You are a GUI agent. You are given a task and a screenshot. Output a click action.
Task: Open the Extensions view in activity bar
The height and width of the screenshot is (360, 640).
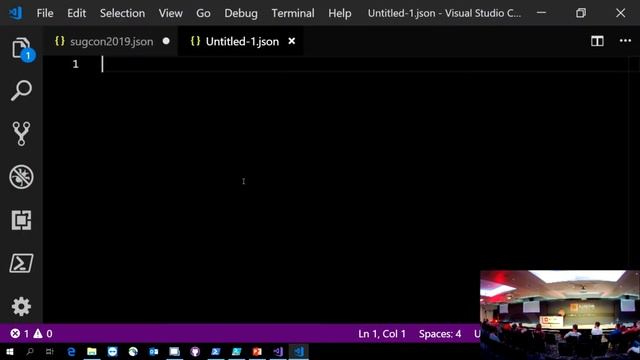[21, 220]
